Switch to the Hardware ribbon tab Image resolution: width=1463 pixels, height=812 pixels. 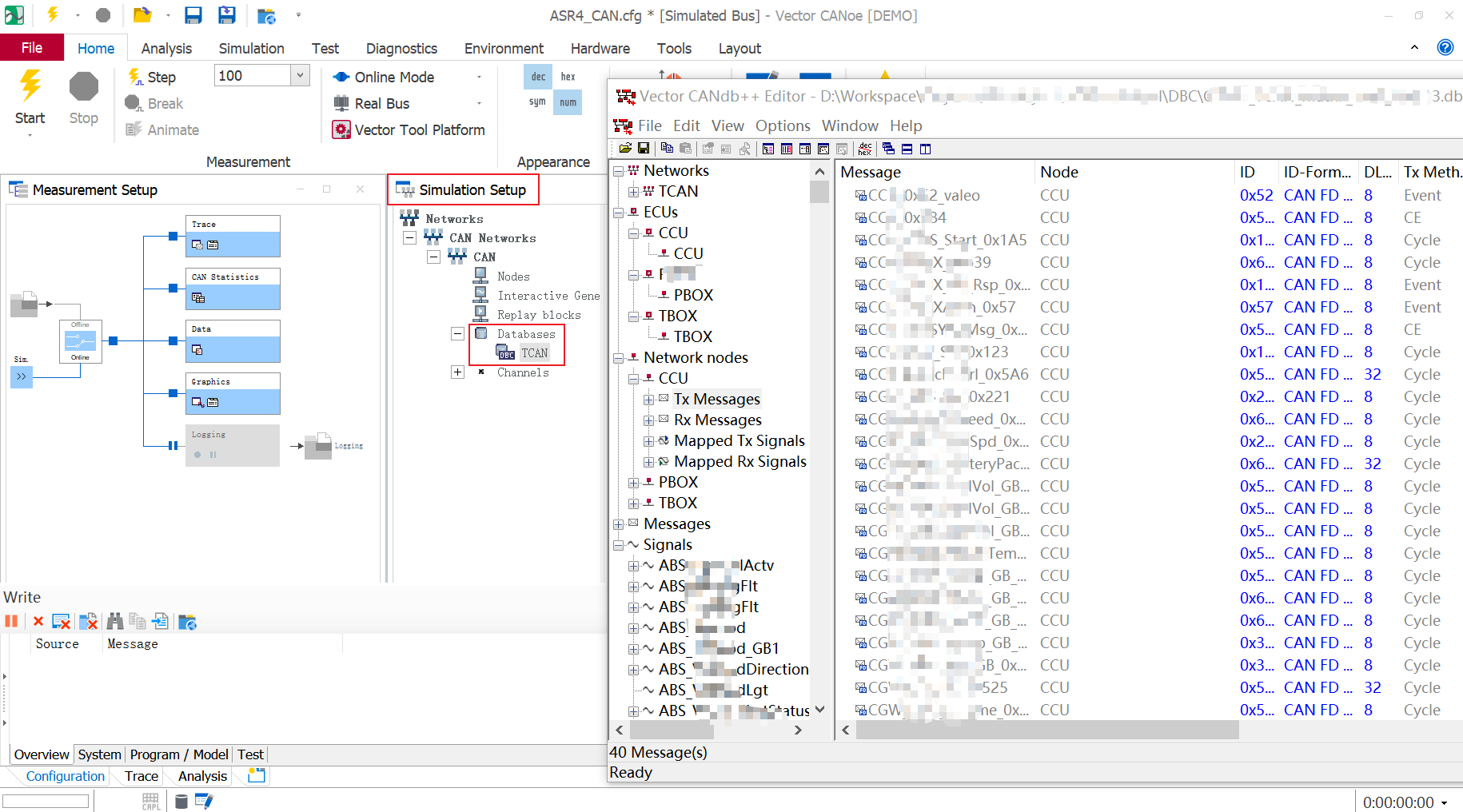pyautogui.click(x=600, y=48)
